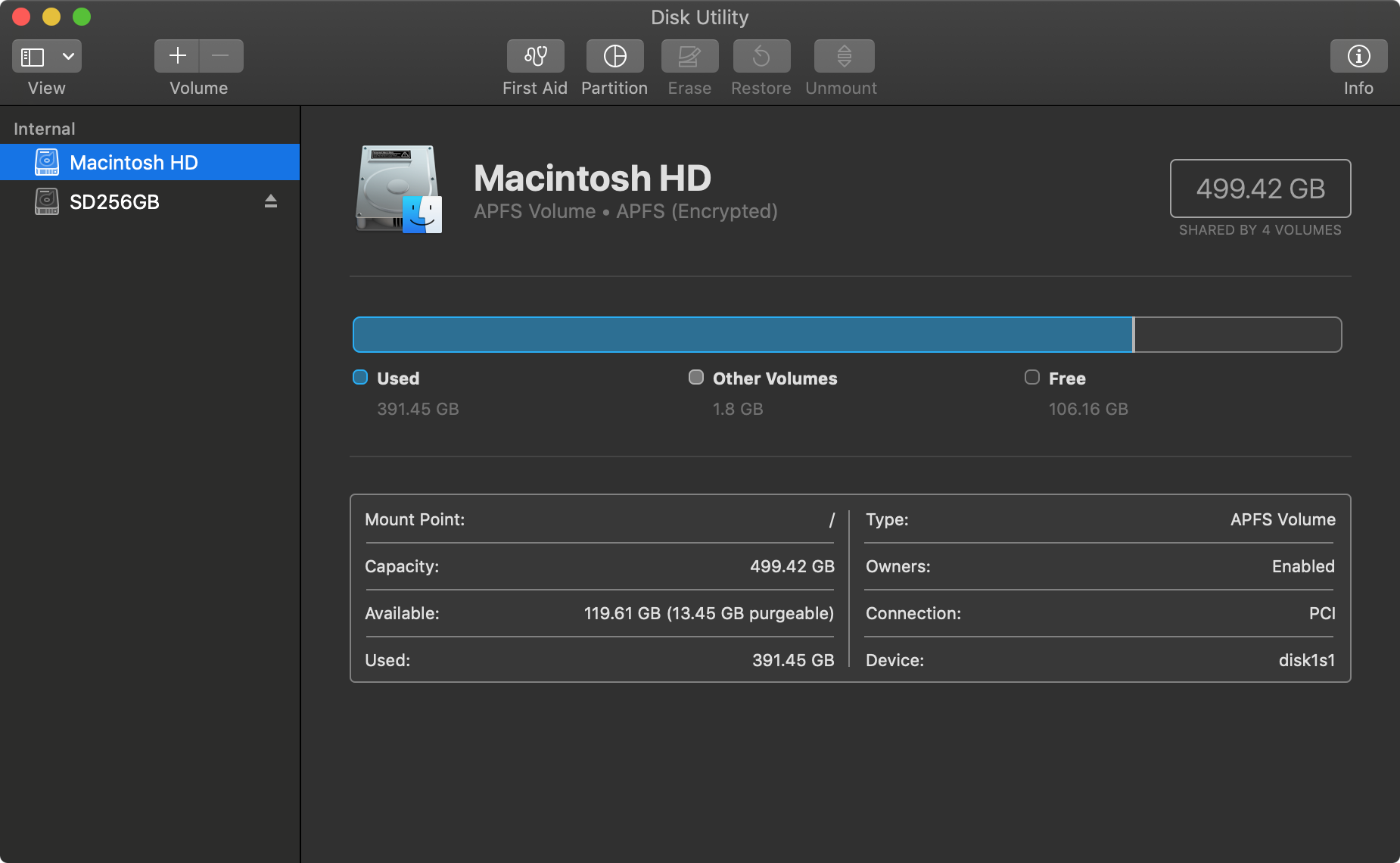Click the used portion of storage bar
The image size is (1400, 863).
coord(742,335)
